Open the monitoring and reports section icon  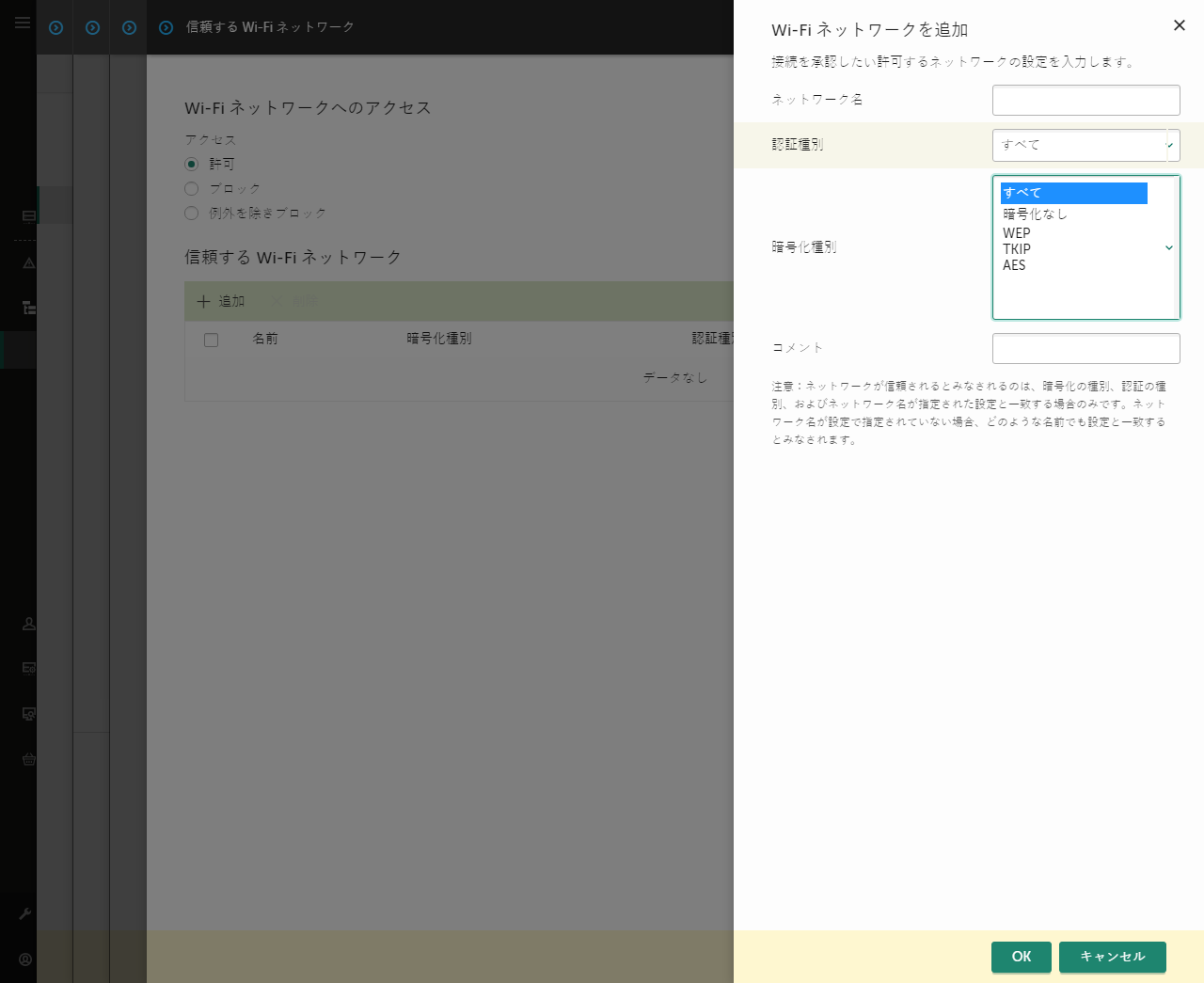(28, 216)
